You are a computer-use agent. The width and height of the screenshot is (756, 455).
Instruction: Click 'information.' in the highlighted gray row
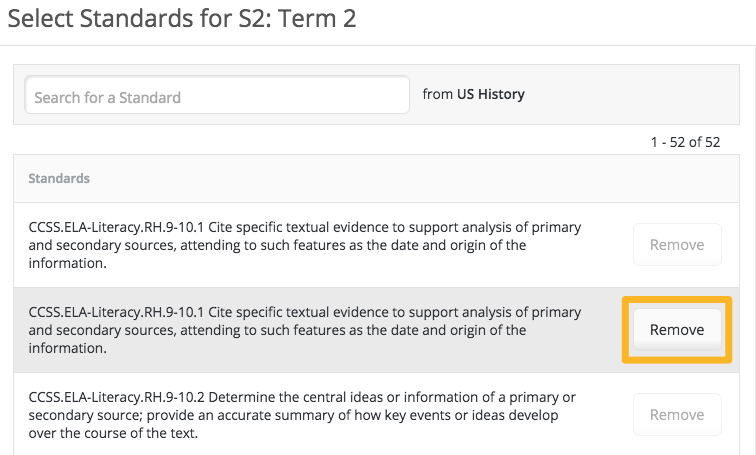[x=68, y=348]
